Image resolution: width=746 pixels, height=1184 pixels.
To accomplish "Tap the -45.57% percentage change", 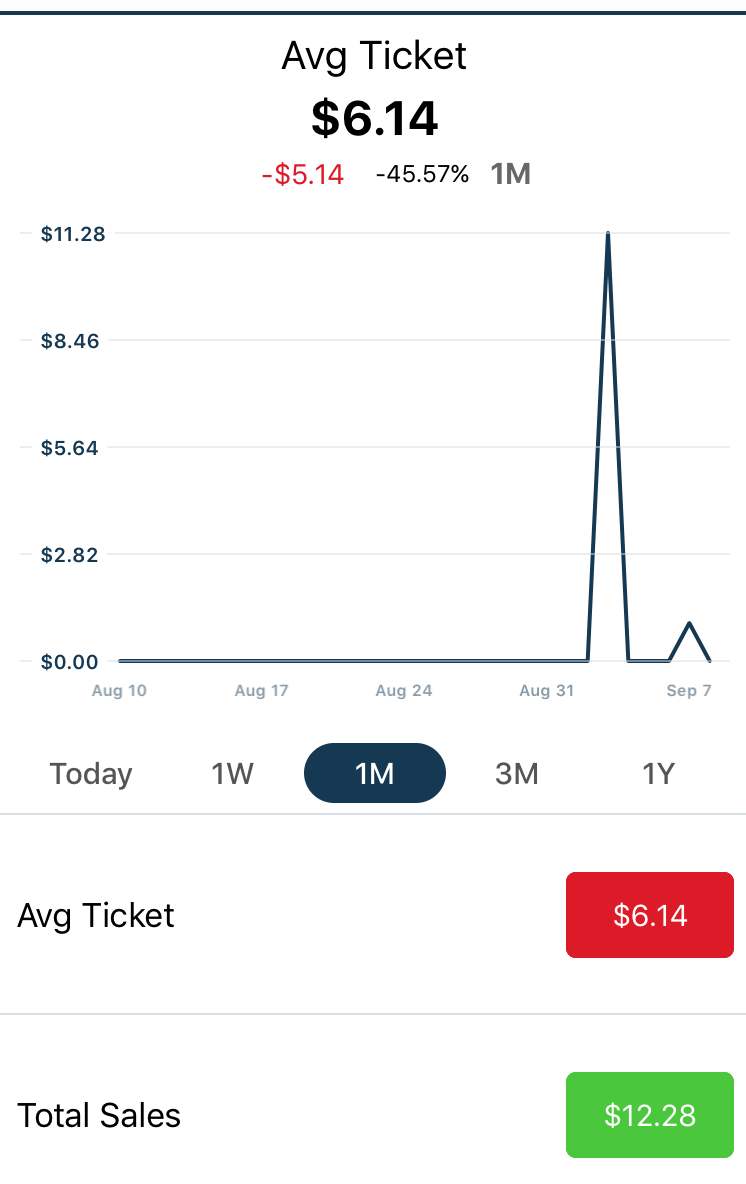I will tap(422, 174).
